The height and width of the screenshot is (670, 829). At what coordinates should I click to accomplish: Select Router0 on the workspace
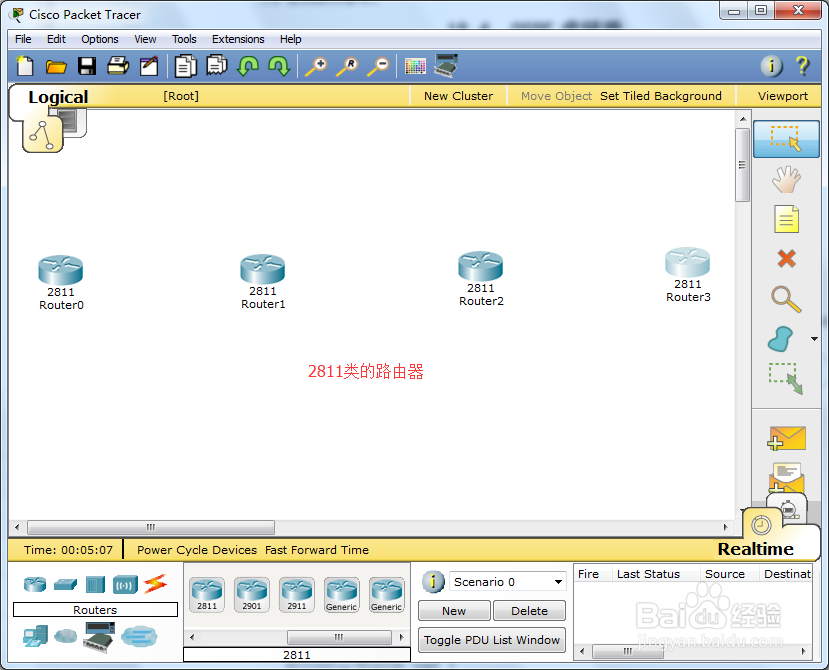point(61,270)
